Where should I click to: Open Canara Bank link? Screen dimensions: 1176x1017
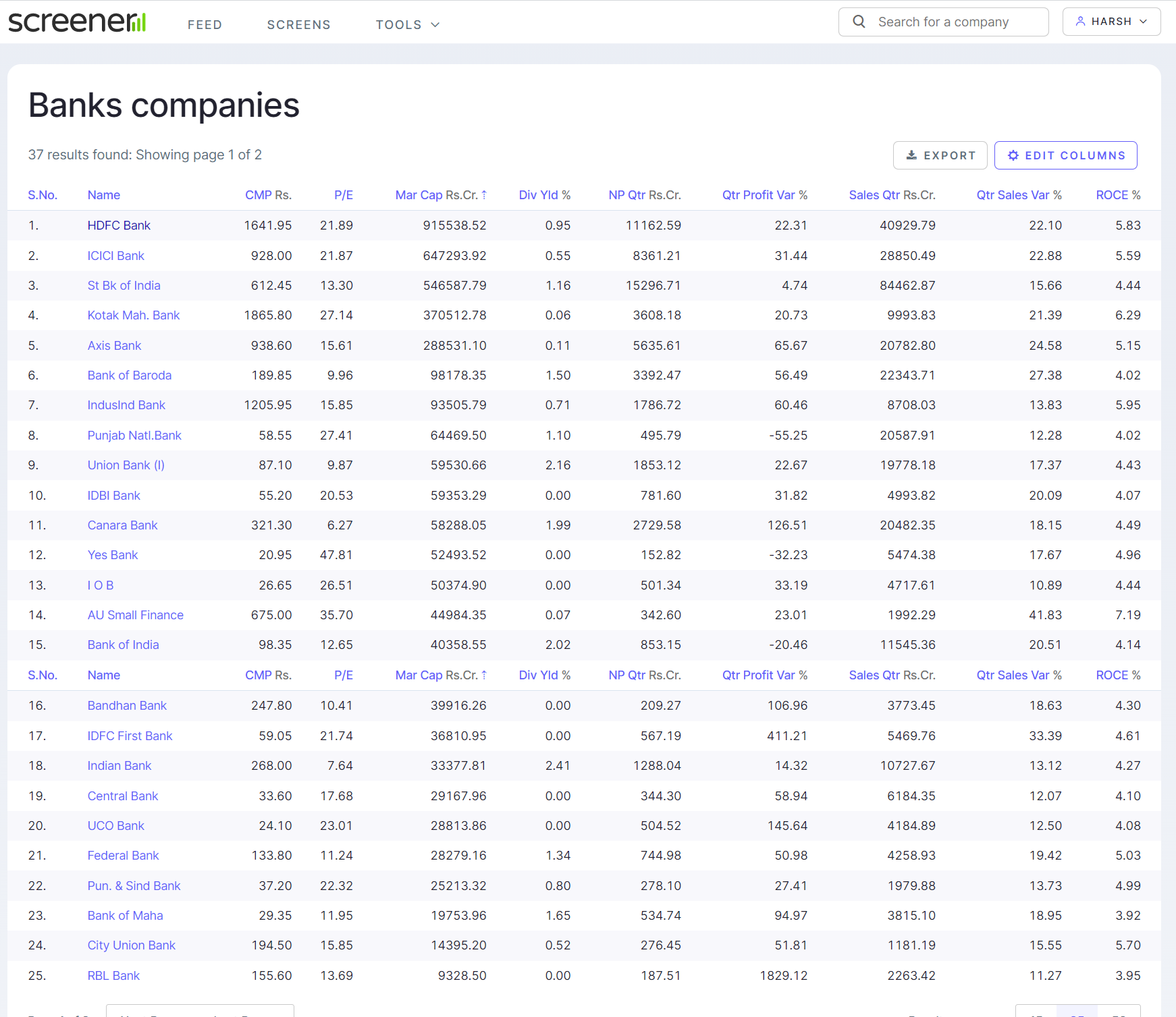click(x=122, y=525)
